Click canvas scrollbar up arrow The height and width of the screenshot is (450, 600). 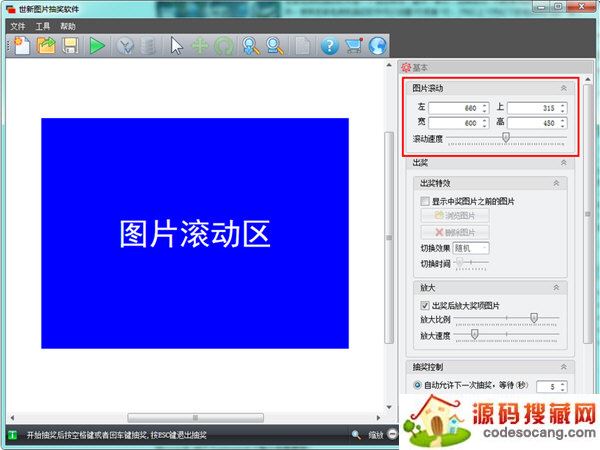(389, 65)
